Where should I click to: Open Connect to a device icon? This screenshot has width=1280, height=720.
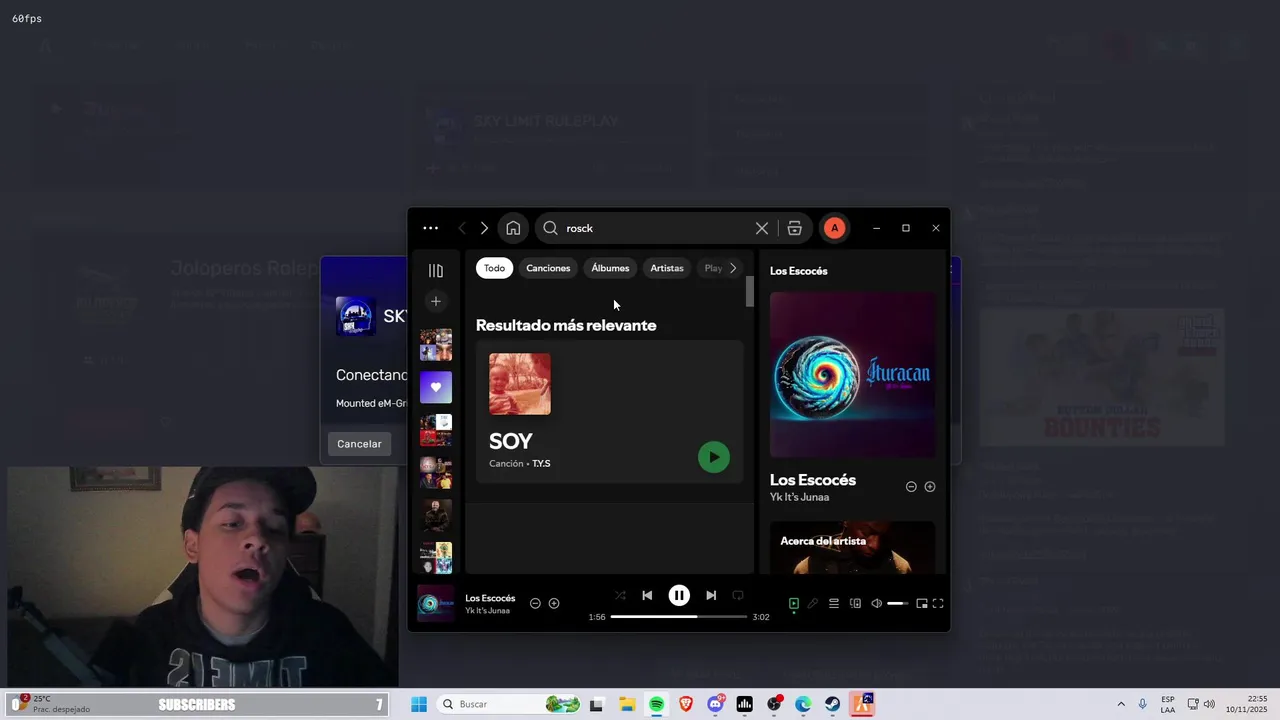point(855,603)
